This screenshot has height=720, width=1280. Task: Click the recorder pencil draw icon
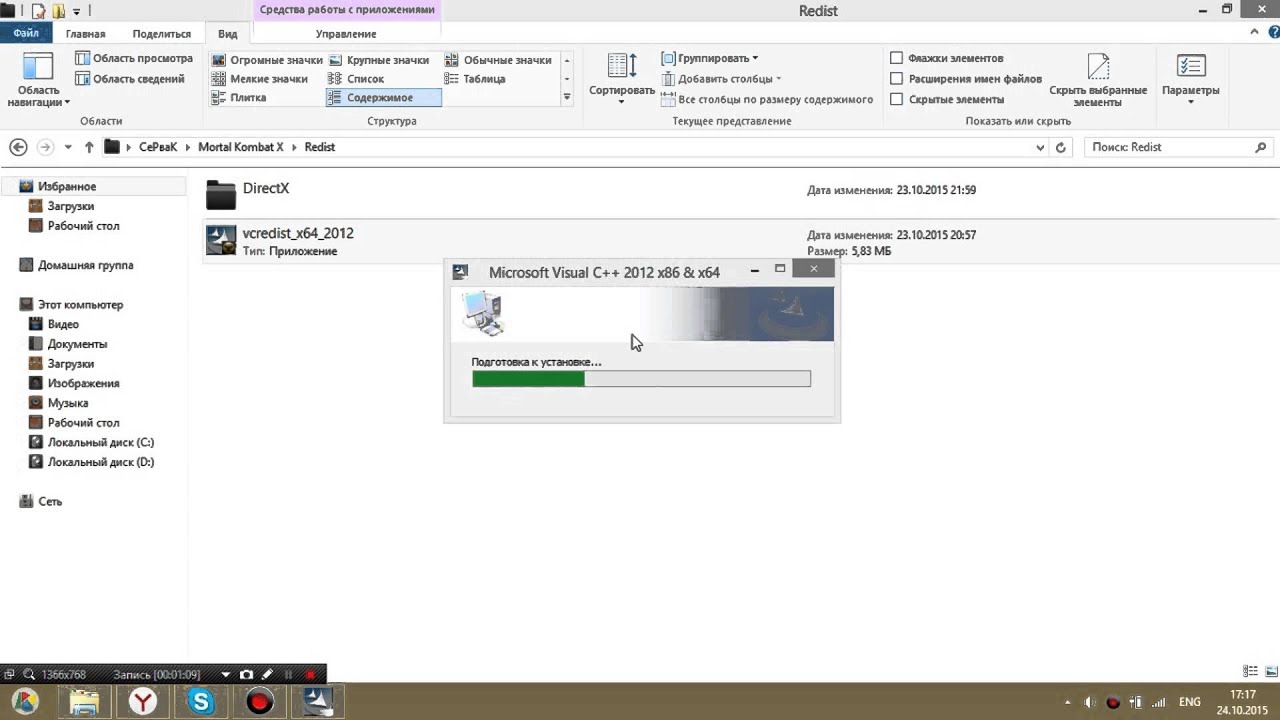coord(268,675)
